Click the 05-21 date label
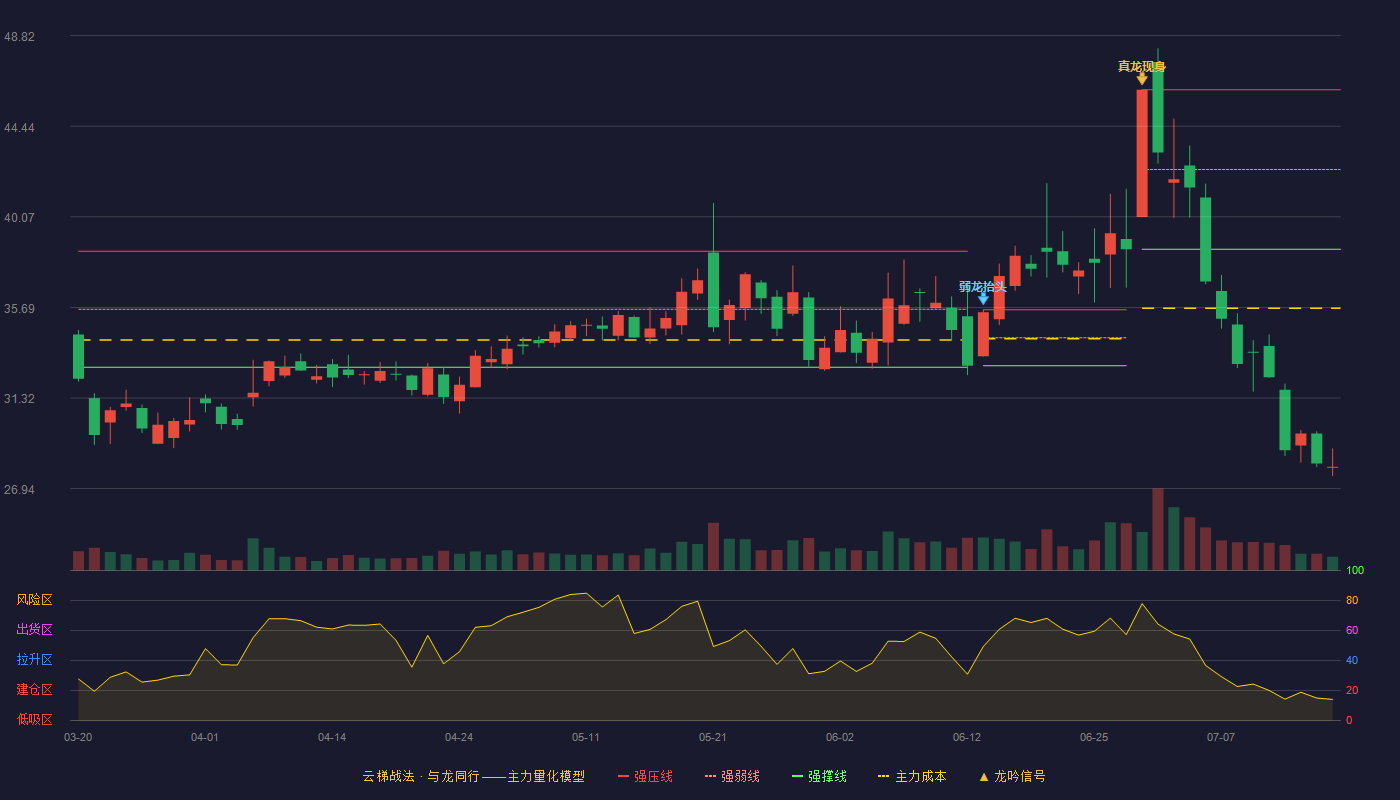1400x800 pixels. point(713,737)
